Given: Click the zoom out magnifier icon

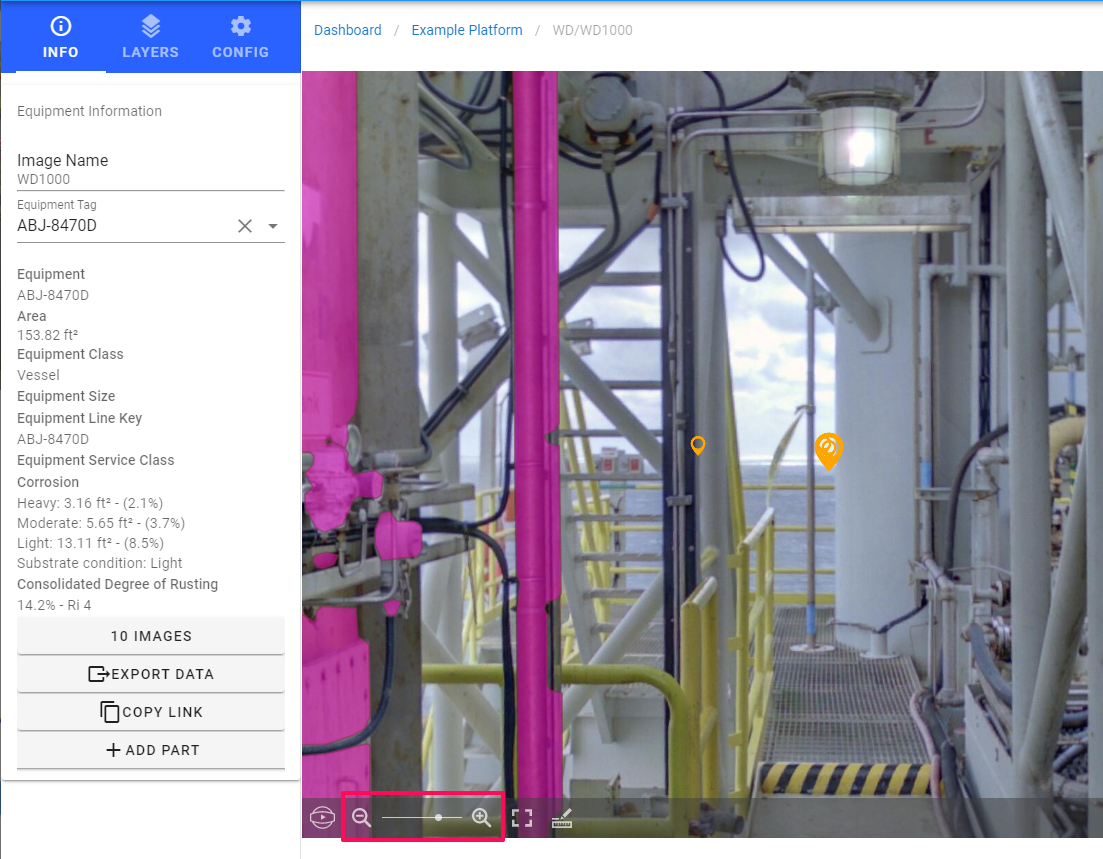Looking at the screenshot, I should click(x=361, y=817).
